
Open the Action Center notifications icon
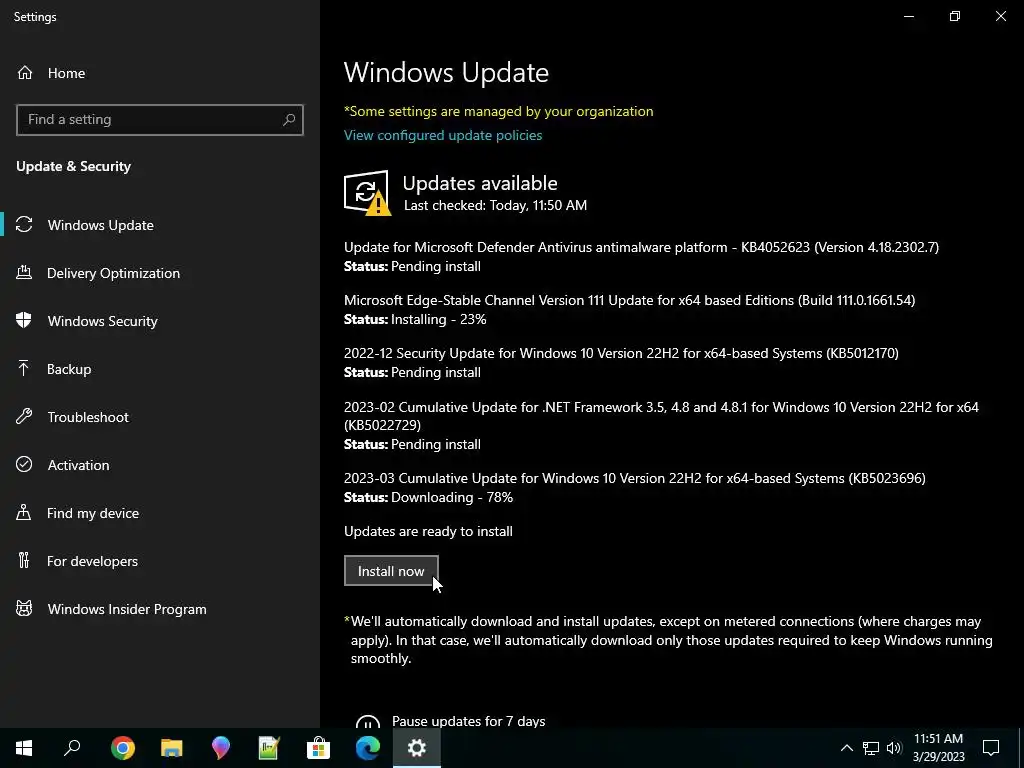[x=991, y=748]
